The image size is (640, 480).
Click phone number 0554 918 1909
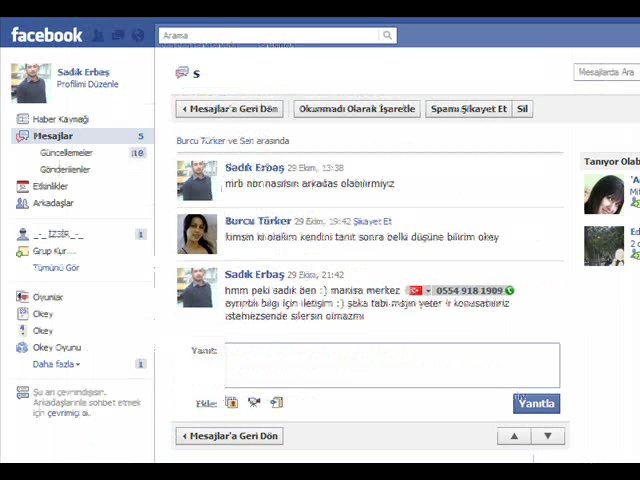click(469, 291)
